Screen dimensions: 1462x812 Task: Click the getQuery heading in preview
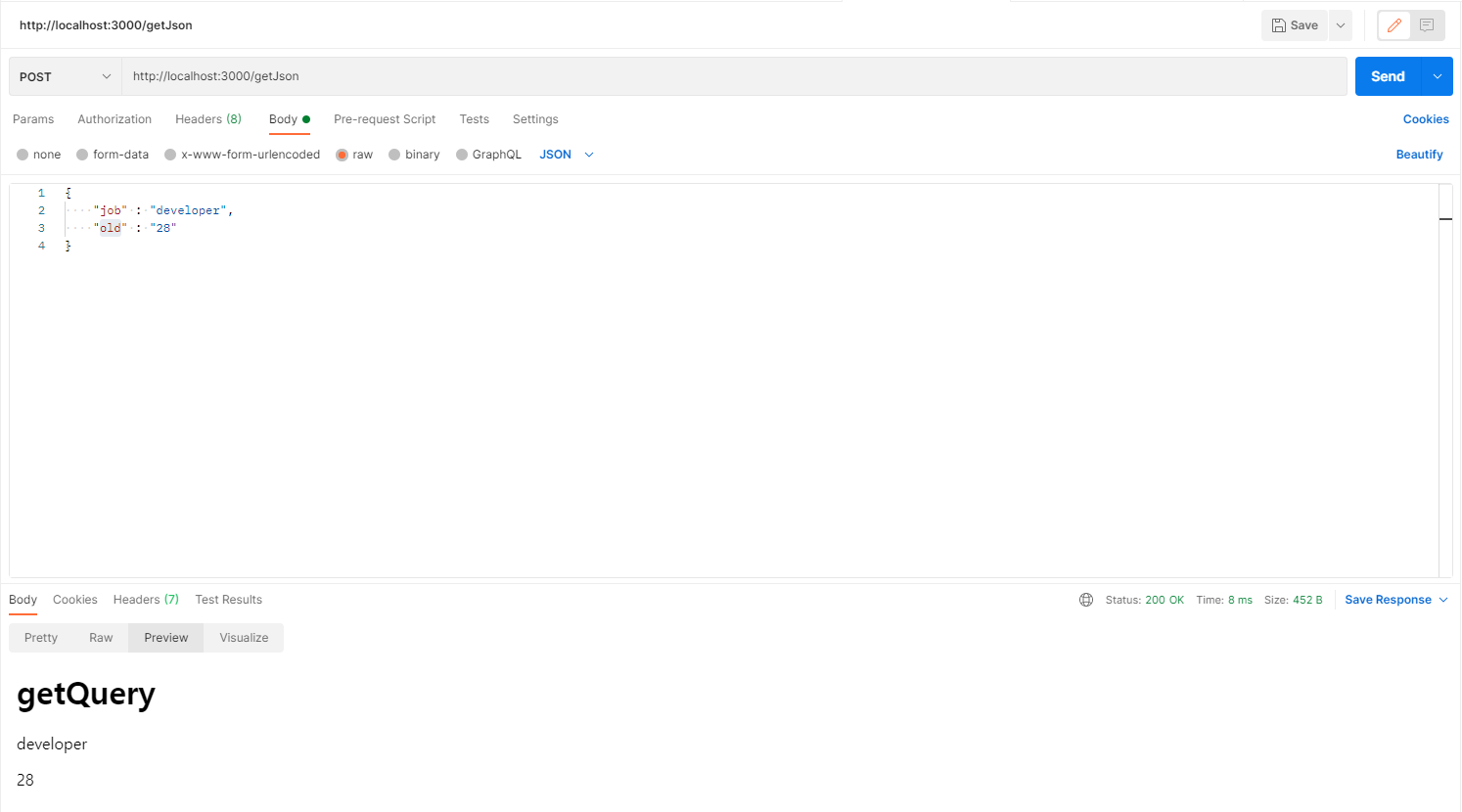(86, 695)
